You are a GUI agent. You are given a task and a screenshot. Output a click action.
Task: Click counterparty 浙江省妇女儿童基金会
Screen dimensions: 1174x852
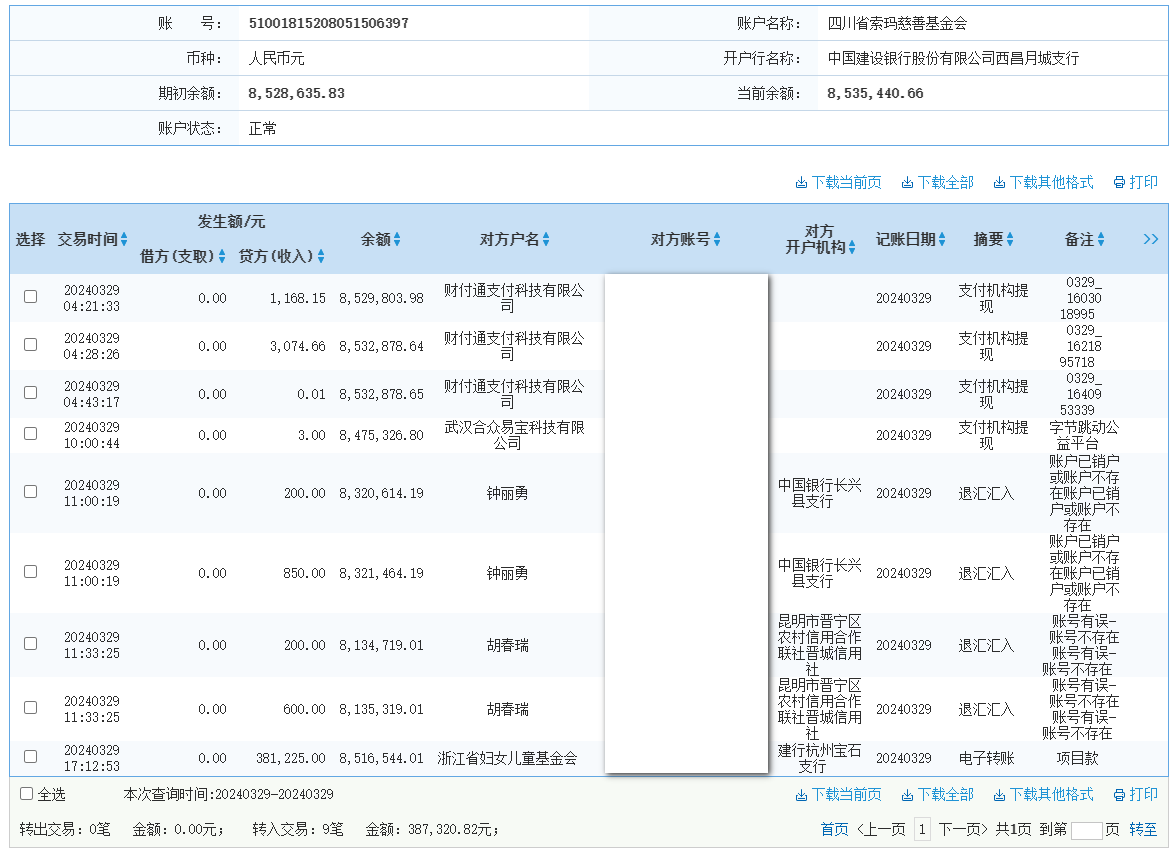(507, 758)
